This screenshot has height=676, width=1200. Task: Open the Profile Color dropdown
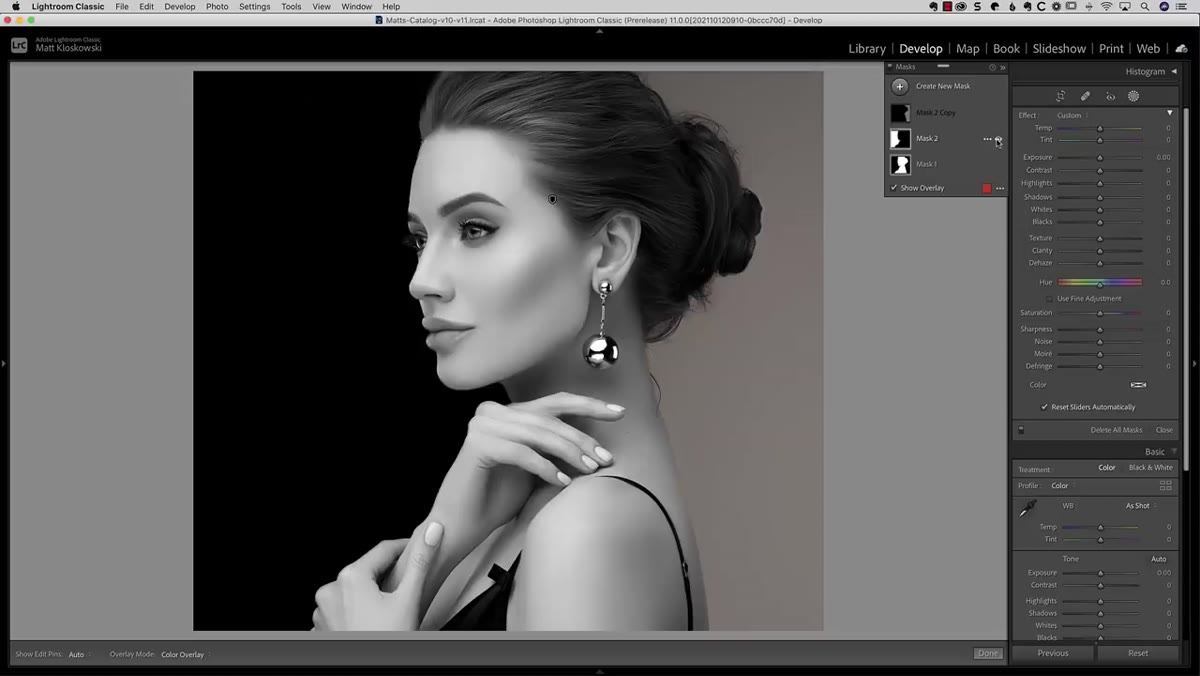point(1061,486)
